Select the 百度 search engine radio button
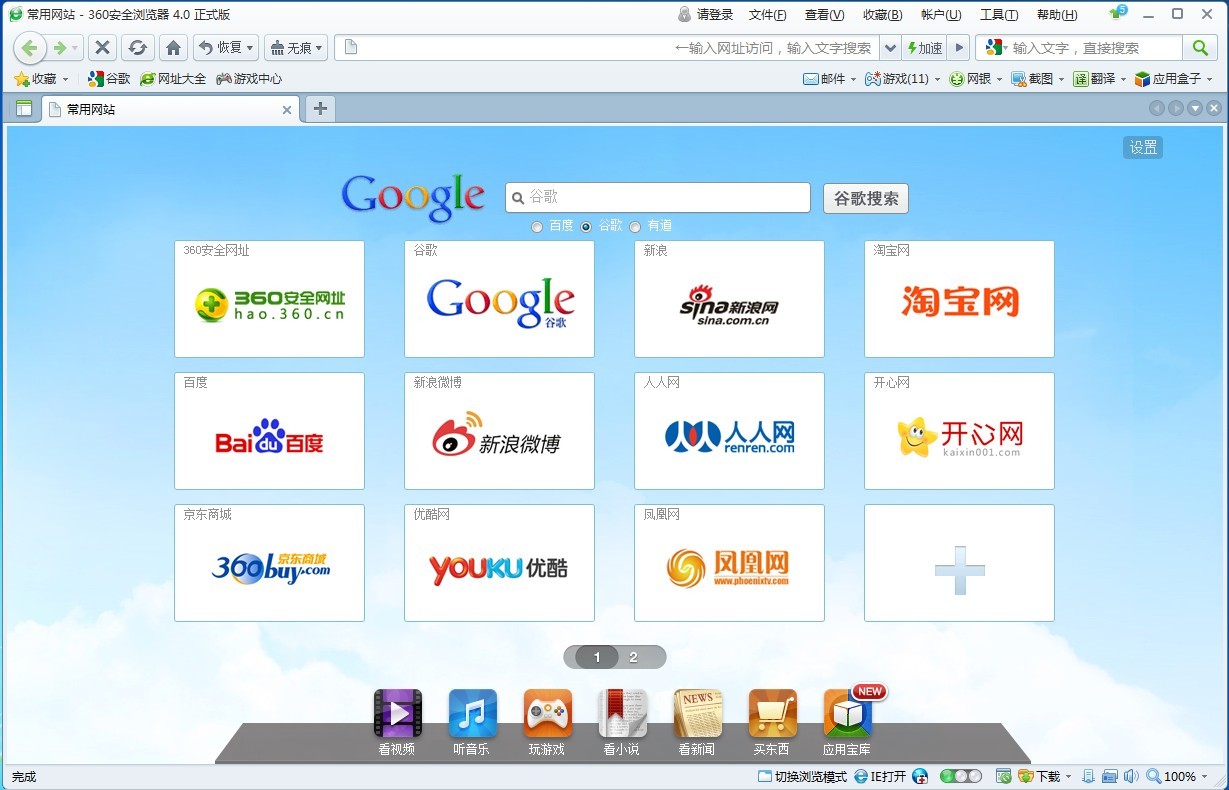 (x=537, y=227)
